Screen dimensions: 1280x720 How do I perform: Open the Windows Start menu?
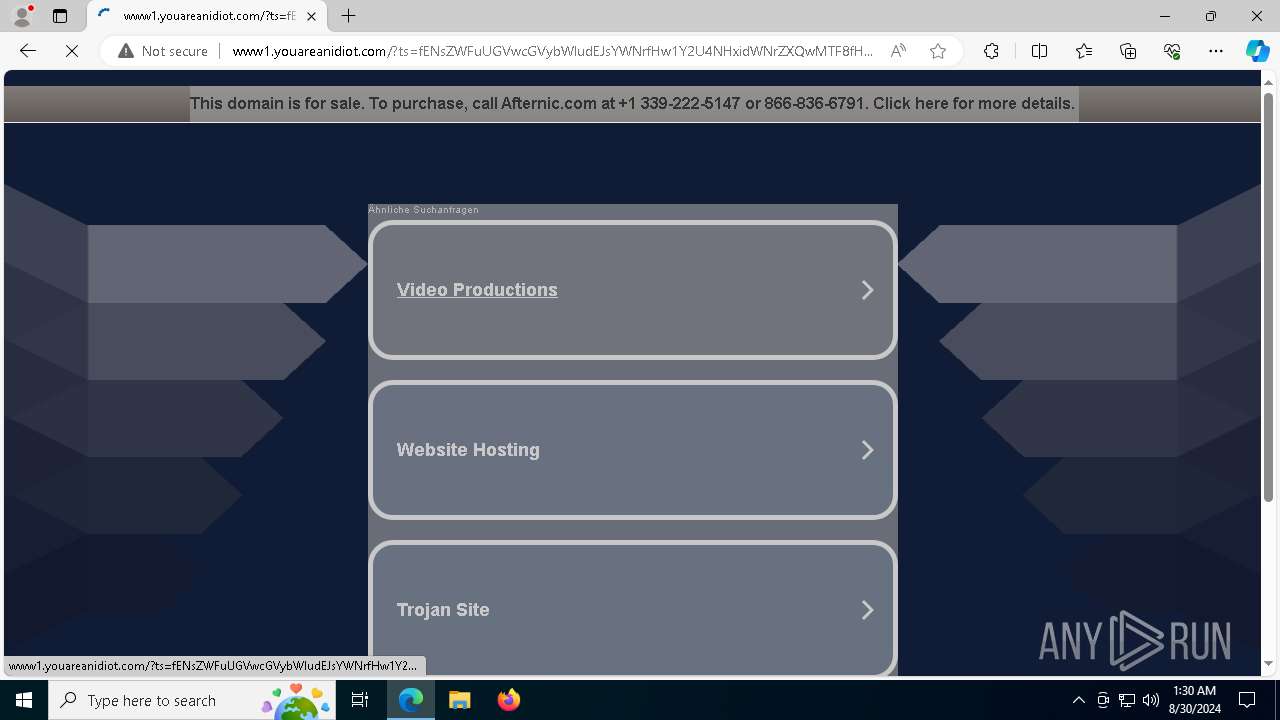[x=24, y=700]
